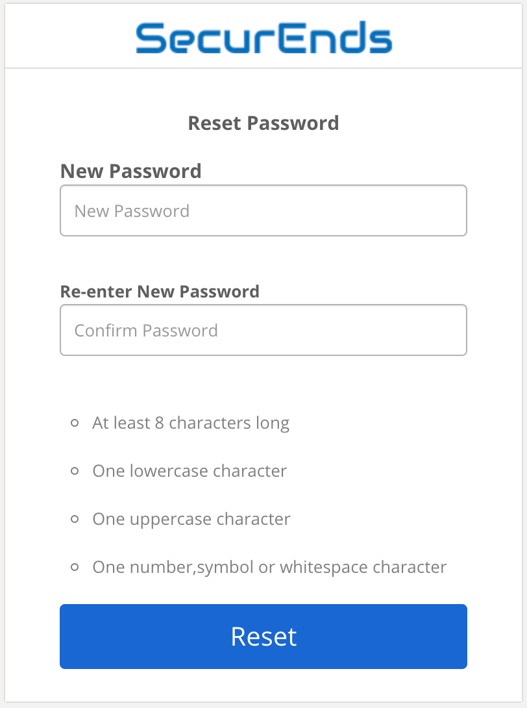Viewport: 527px width, 708px height.
Task: Click the bullet beside the number/symbol requirement
Action: click(x=75, y=567)
